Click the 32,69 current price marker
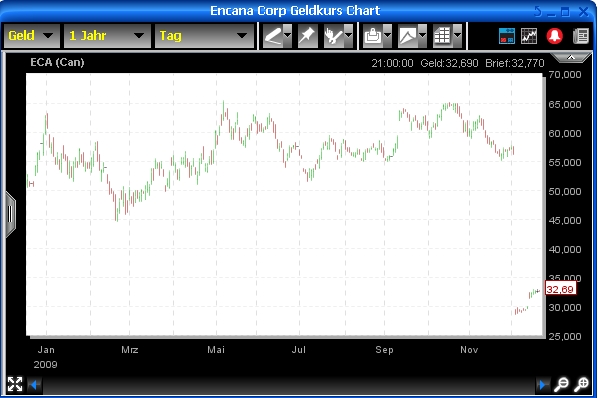Viewport: 598px width, 398px height. 560,289
